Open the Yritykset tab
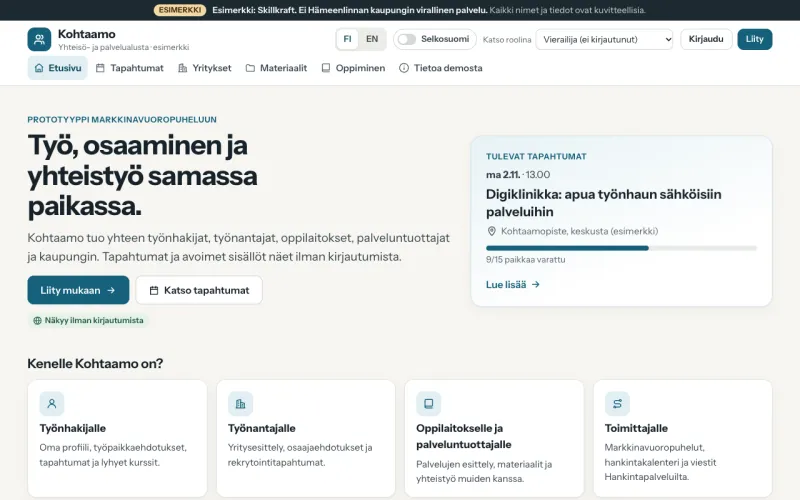 coord(205,68)
